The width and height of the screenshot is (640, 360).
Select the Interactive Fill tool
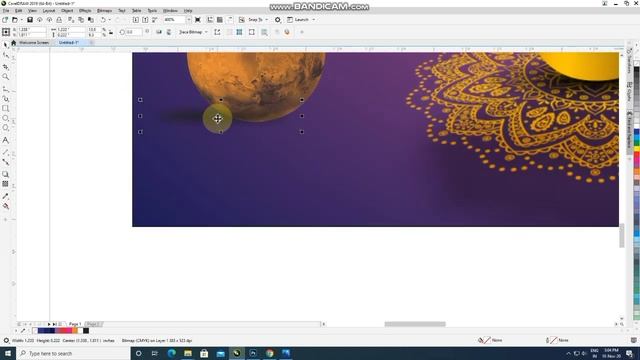coord(5,207)
